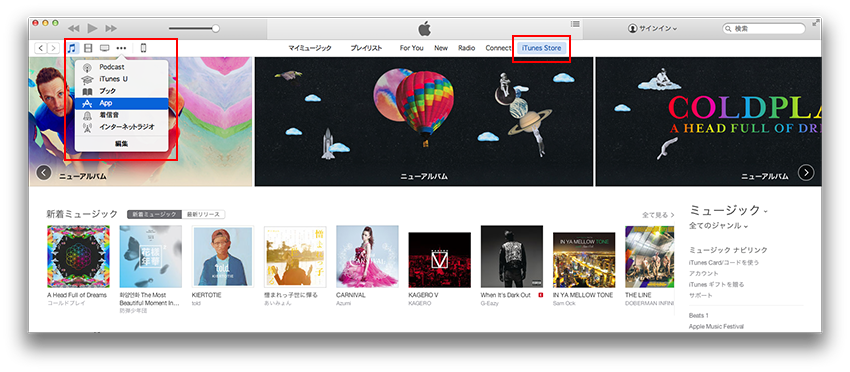Open the Connect tab
850x372 pixels.
tap(498, 48)
